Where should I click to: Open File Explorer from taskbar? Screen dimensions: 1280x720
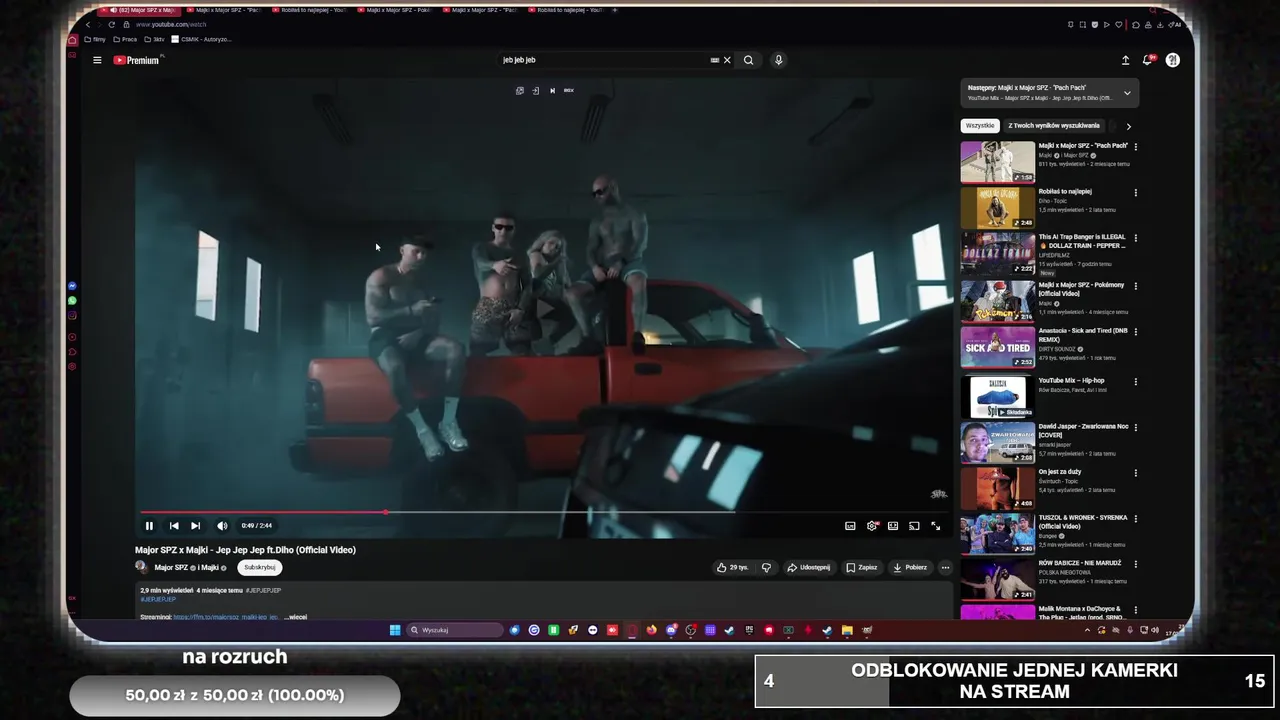[x=847, y=630]
